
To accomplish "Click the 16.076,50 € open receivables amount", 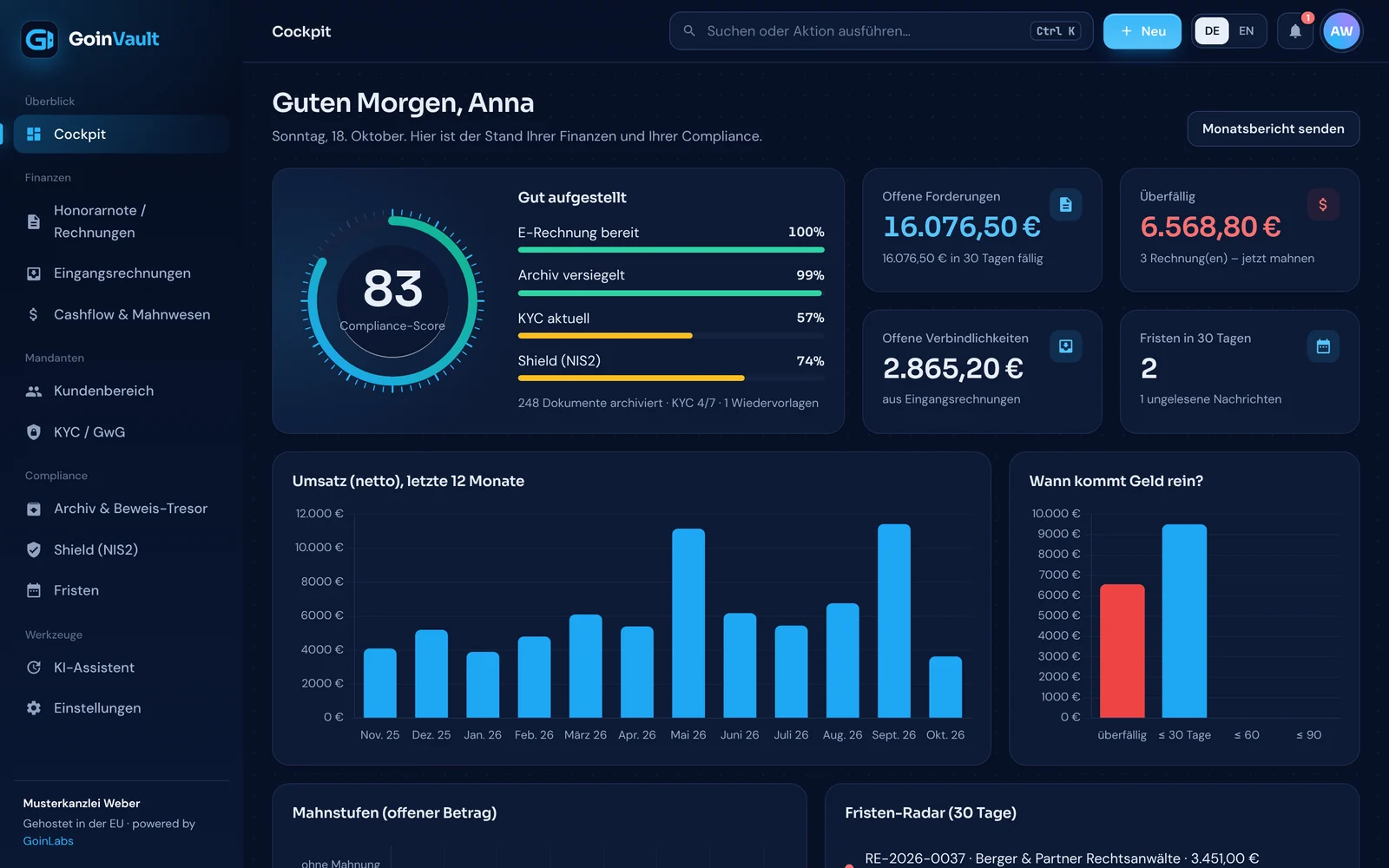I will [961, 227].
